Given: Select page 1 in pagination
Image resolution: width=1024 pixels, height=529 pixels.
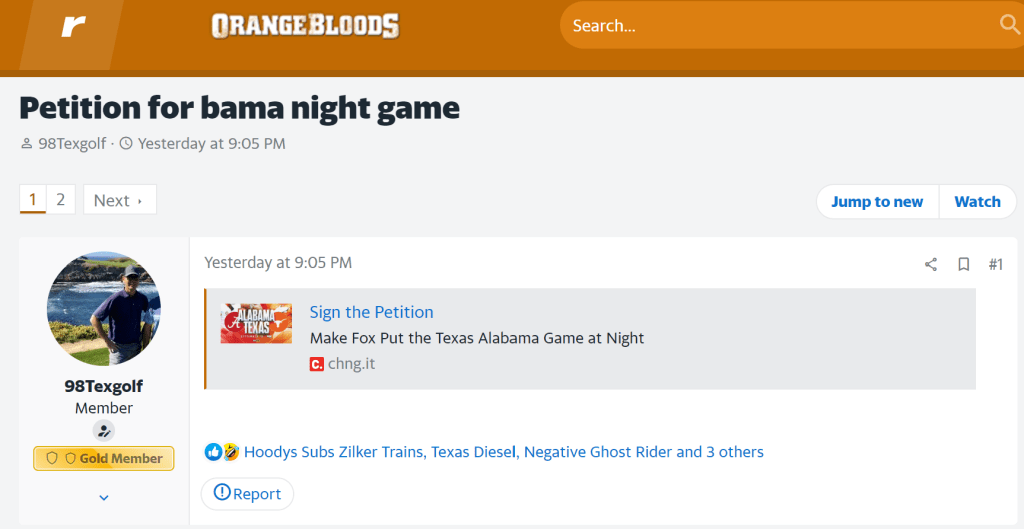Looking at the screenshot, I should (x=33, y=200).
